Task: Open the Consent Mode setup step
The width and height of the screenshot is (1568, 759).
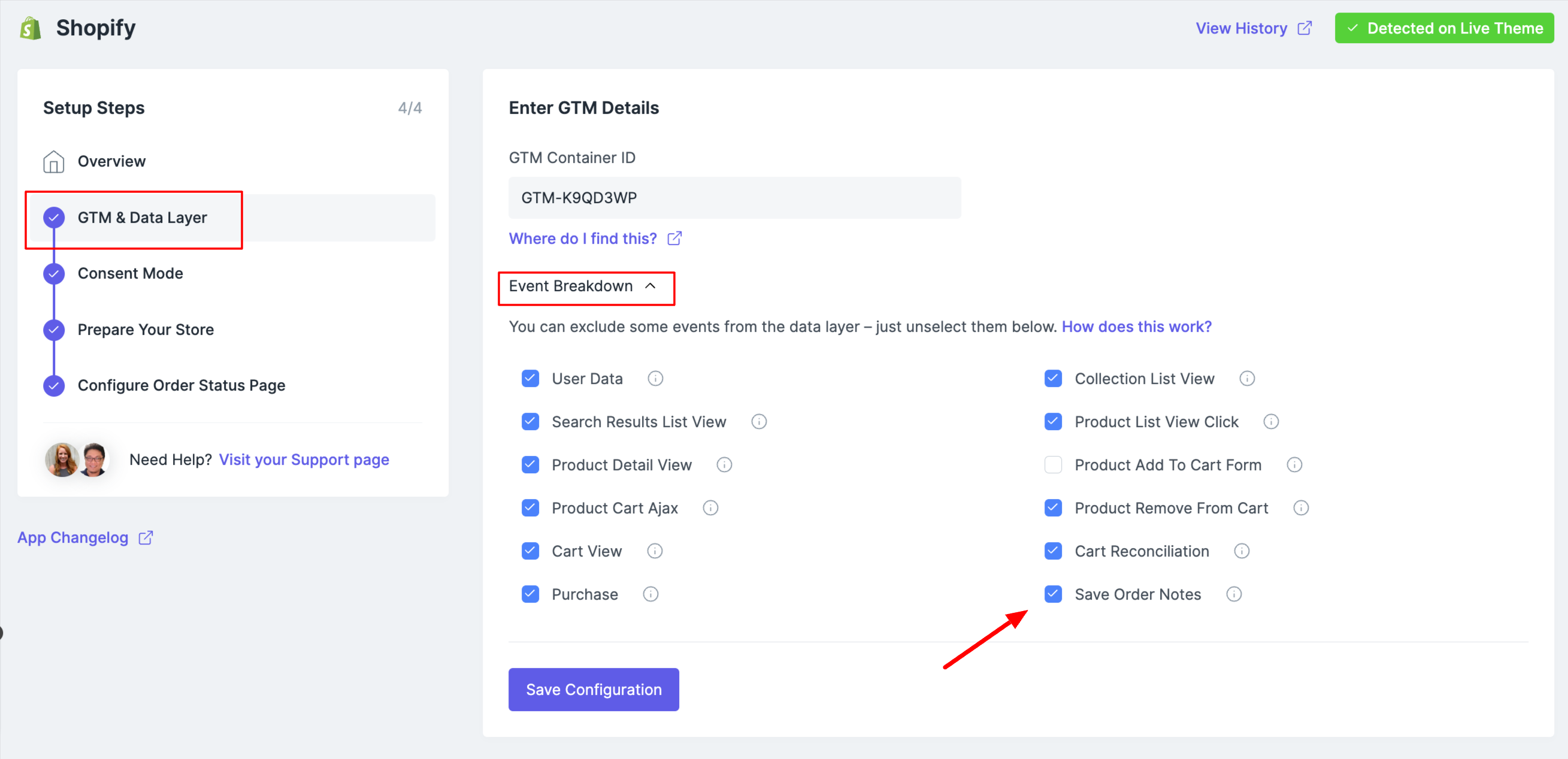Action: 130,273
